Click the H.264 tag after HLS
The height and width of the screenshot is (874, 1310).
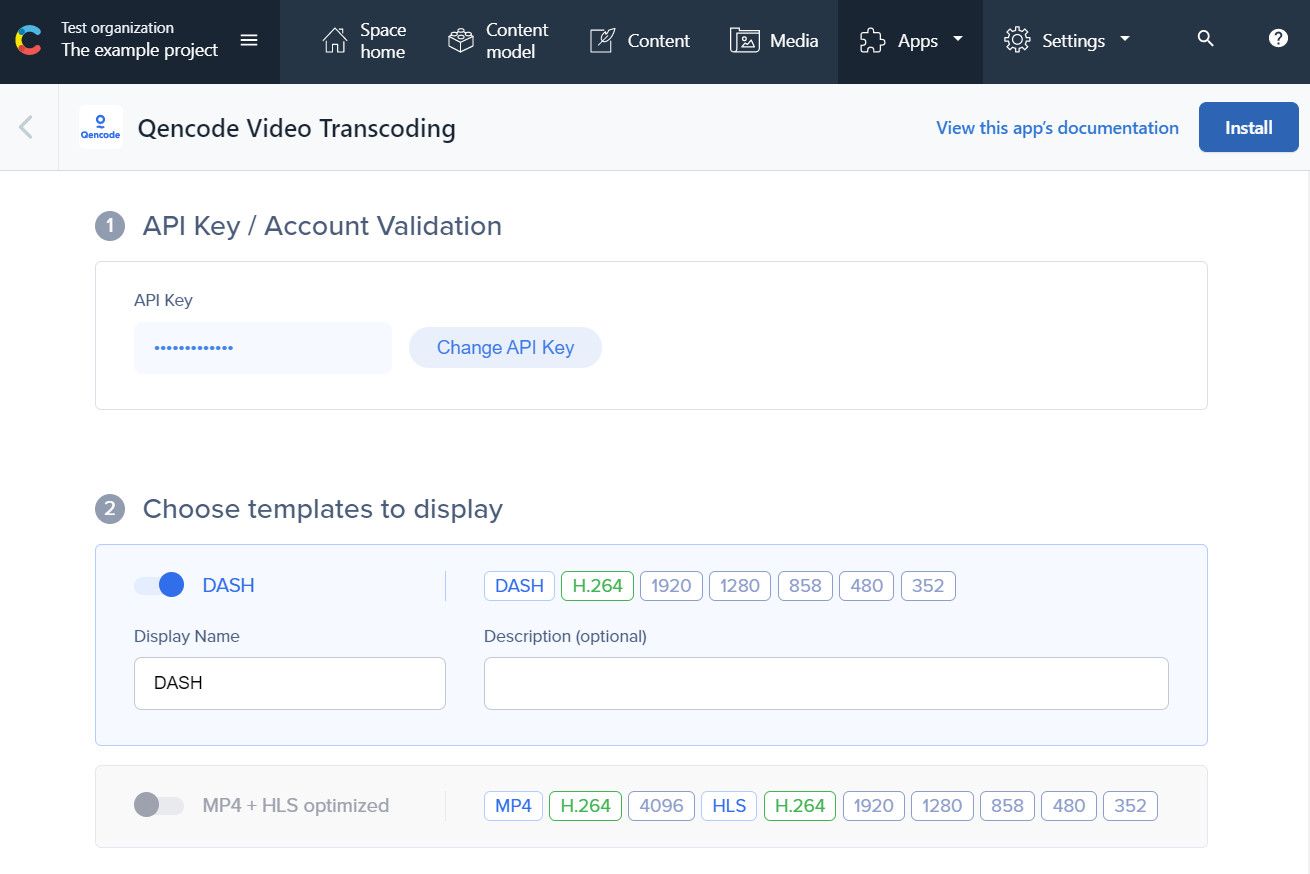tap(800, 805)
